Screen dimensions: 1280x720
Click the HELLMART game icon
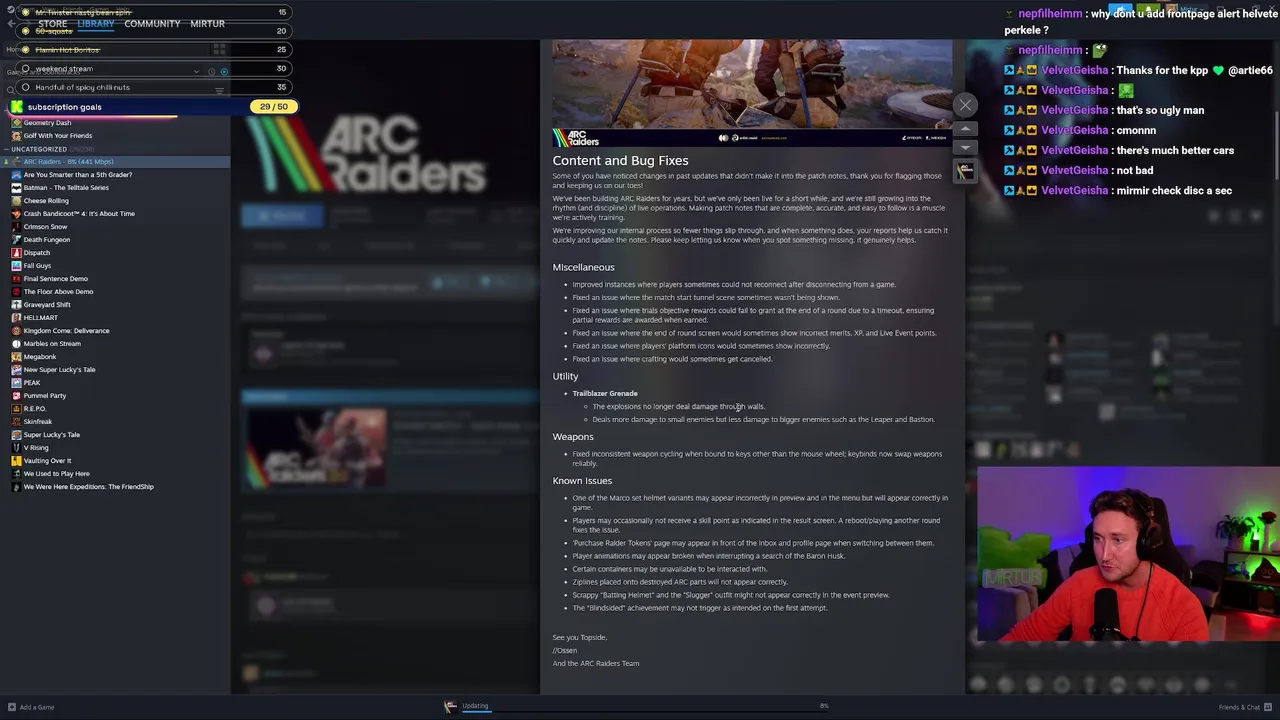pyautogui.click(x=16, y=317)
